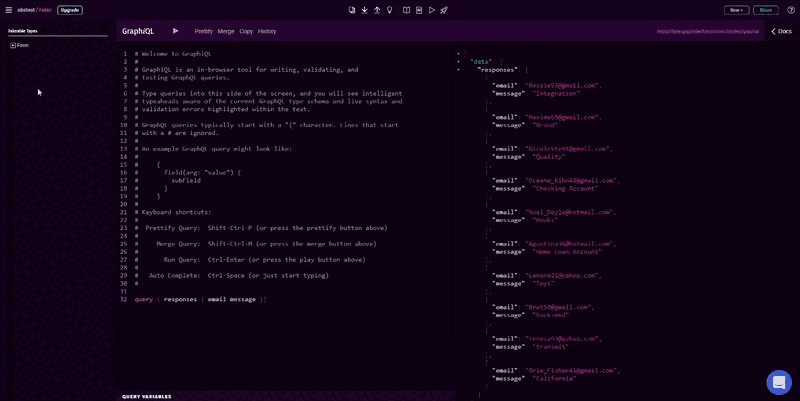The height and width of the screenshot is (401, 800).
Task: Open History in GraphiQL toolbar
Action: [x=267, y=31]
